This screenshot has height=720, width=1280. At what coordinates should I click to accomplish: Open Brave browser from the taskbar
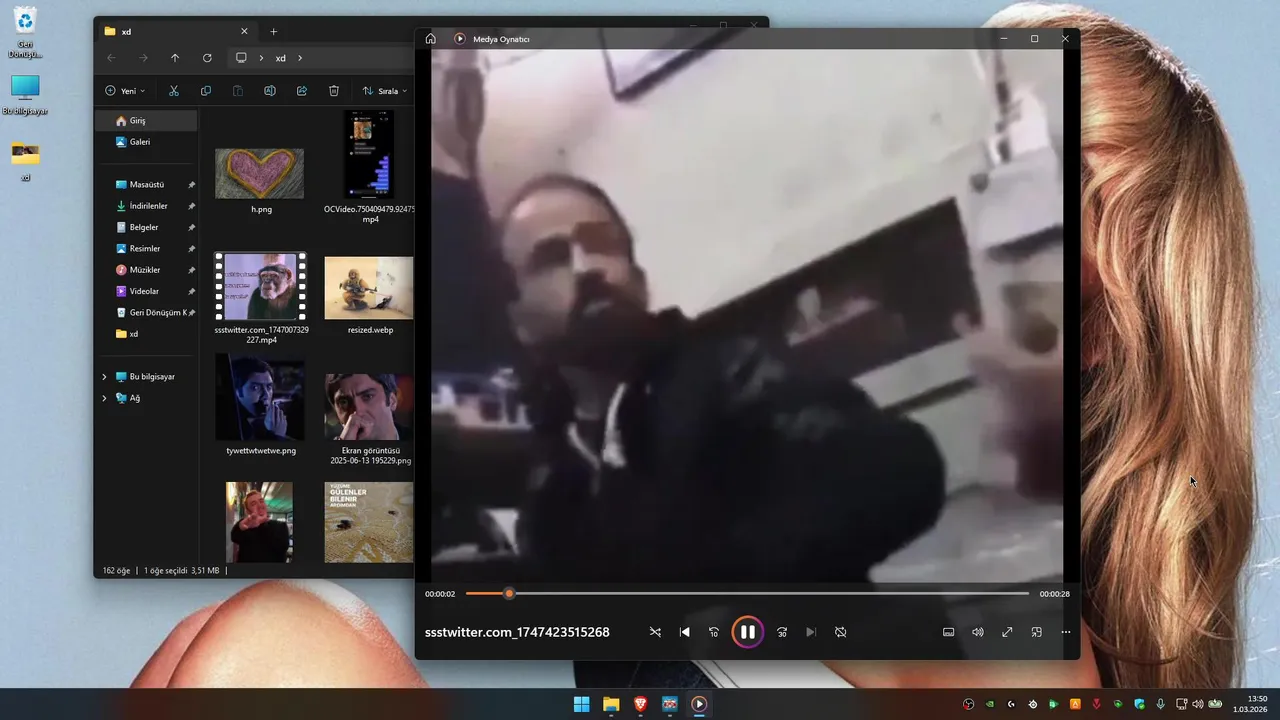[640, 704]
